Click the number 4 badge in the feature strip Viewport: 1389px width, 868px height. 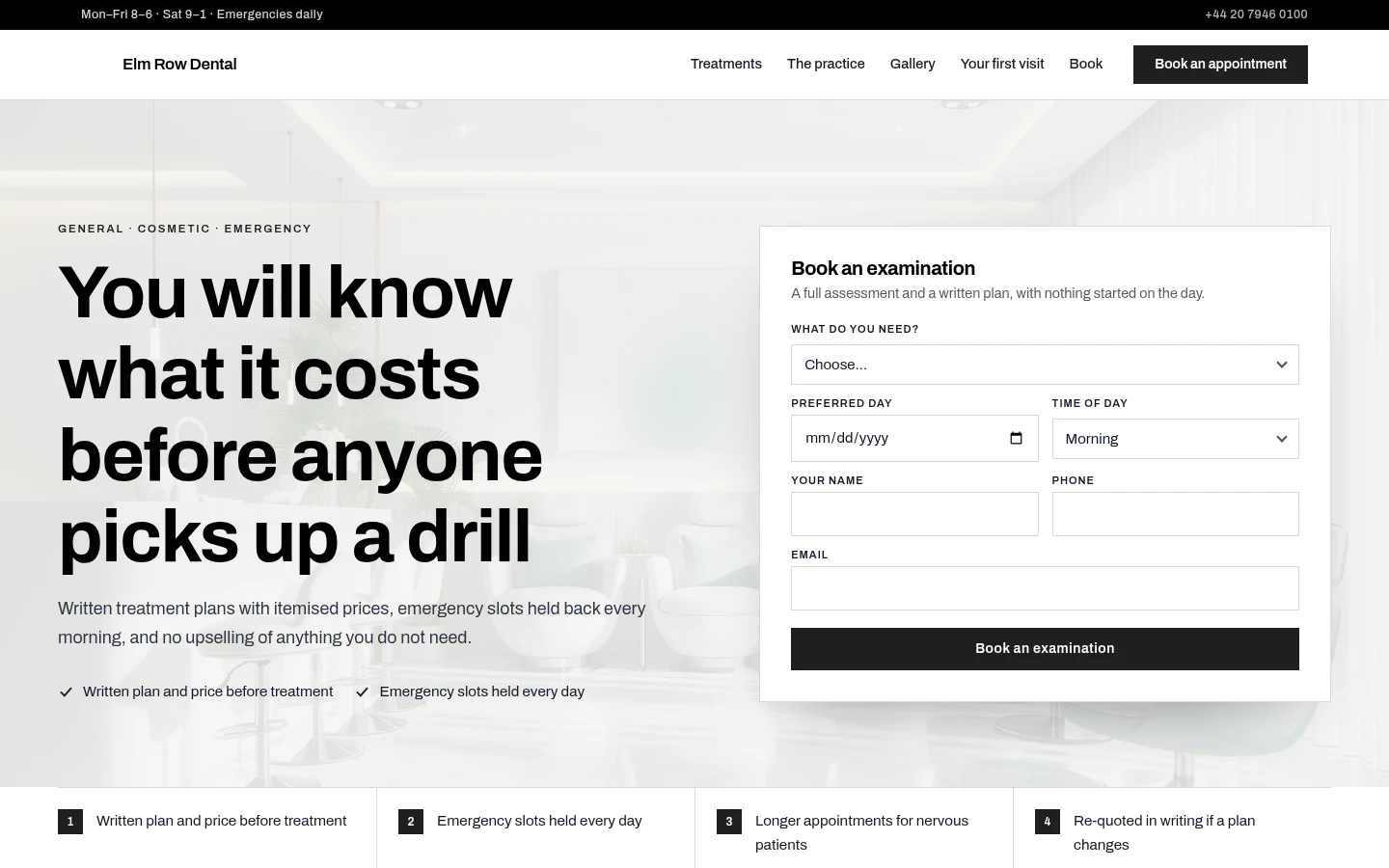pyautogui.click(x=1048, y=822)
